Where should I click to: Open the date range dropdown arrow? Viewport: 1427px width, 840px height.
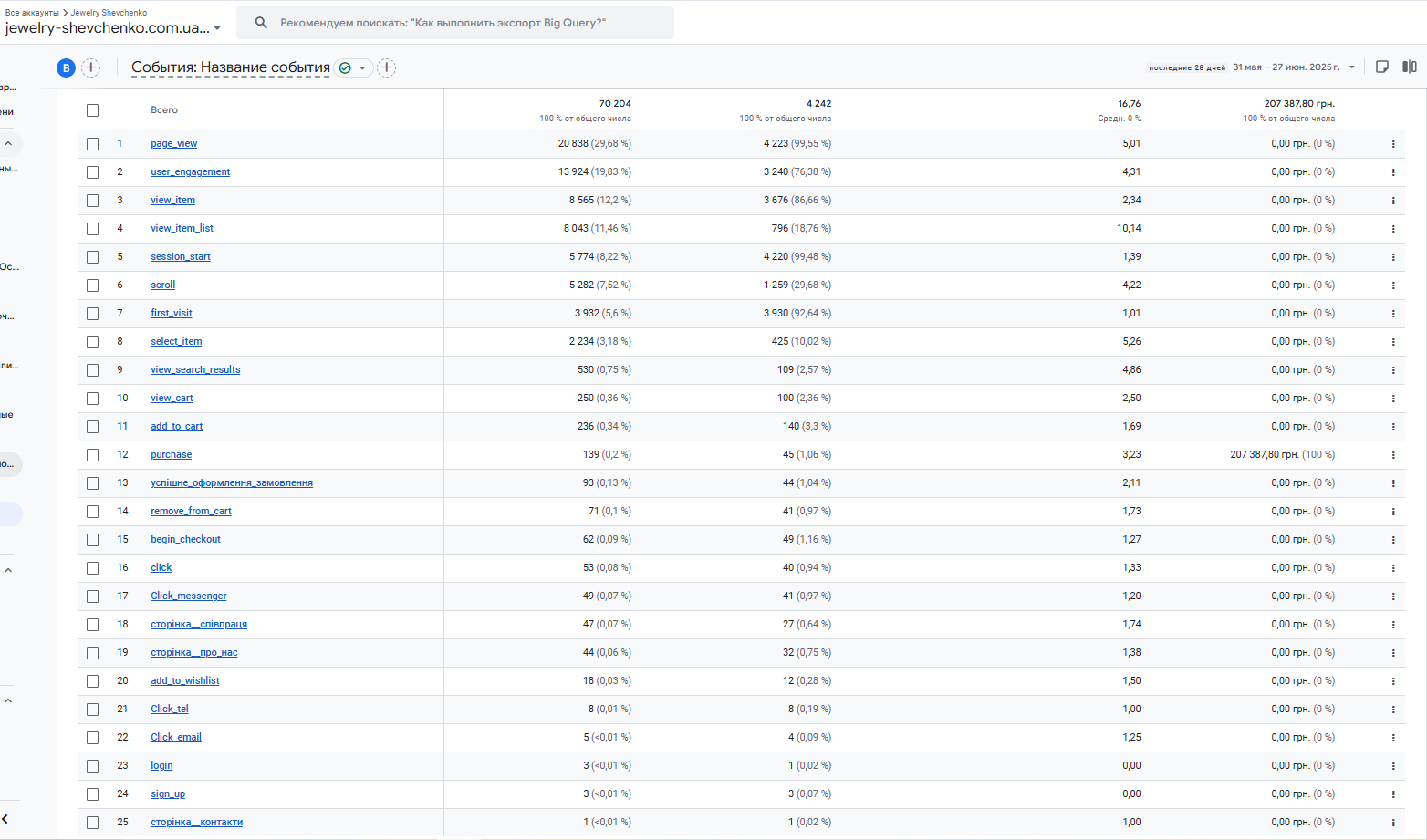click(1352, 67)
